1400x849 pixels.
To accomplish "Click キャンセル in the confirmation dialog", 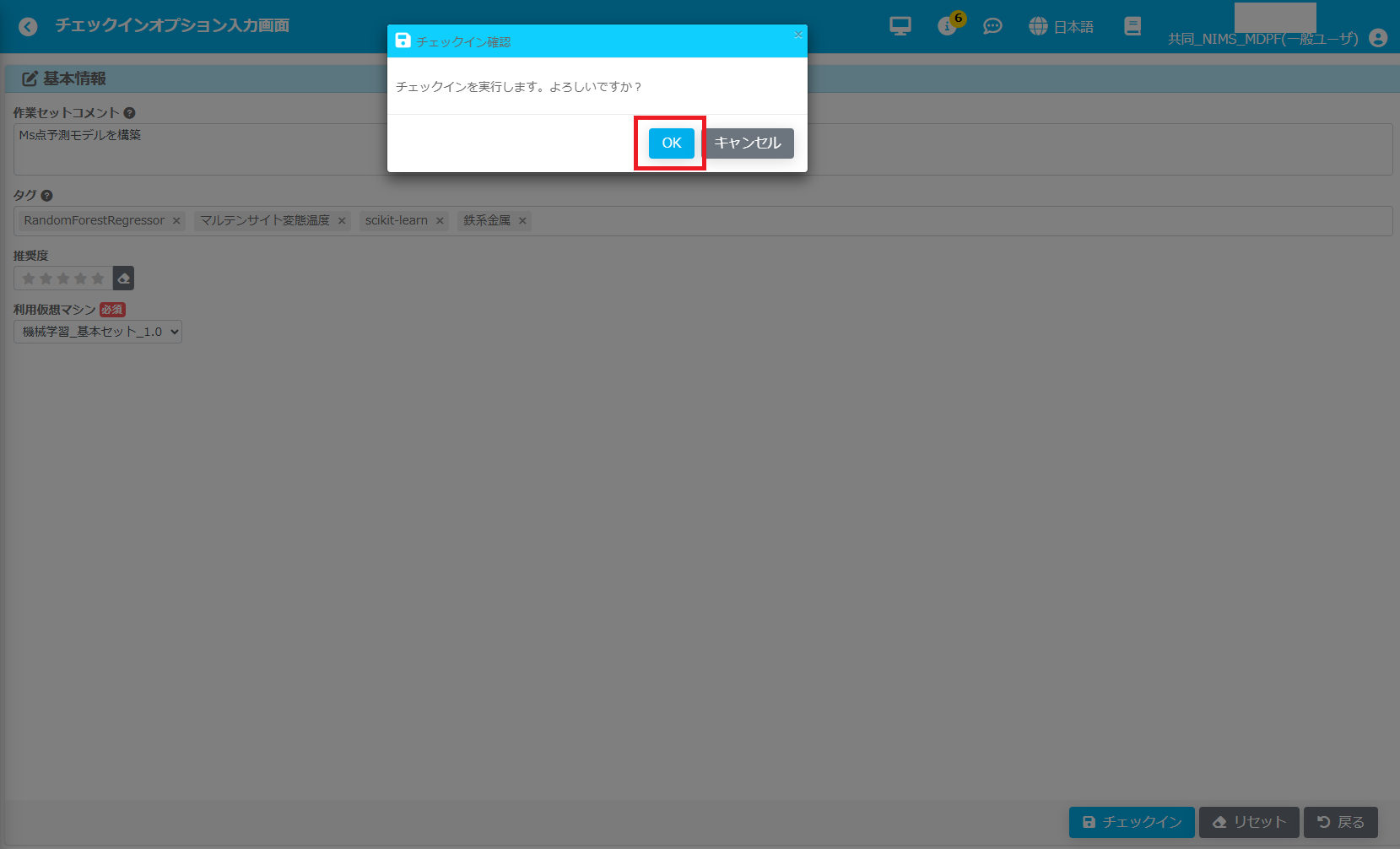I will (x=748, y=143).
